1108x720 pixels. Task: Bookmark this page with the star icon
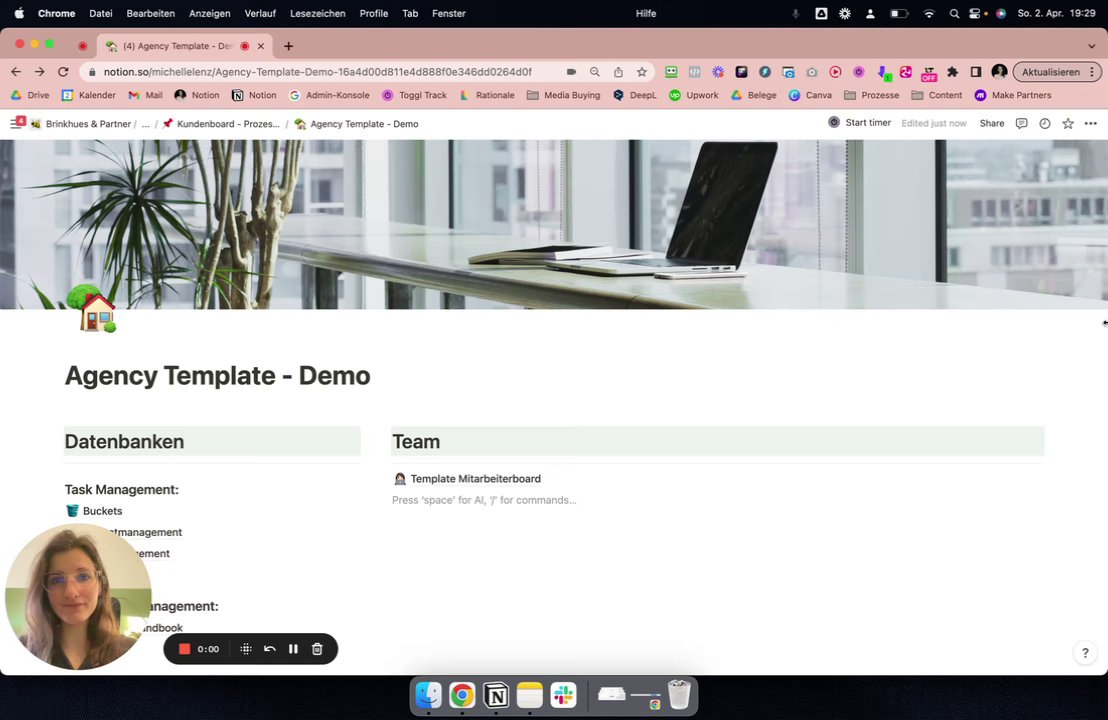point(642,71)
